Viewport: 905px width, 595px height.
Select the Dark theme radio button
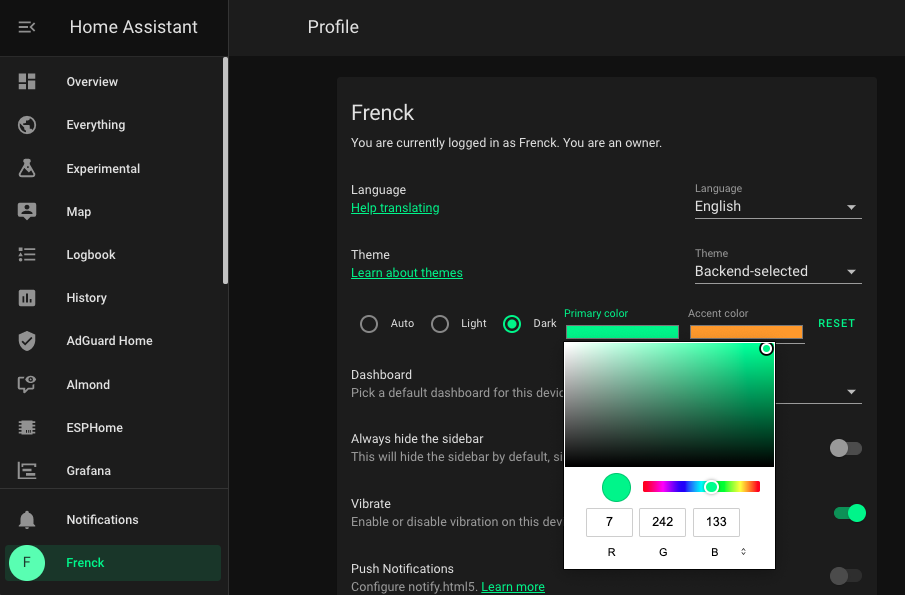click(x=511, y=323)
